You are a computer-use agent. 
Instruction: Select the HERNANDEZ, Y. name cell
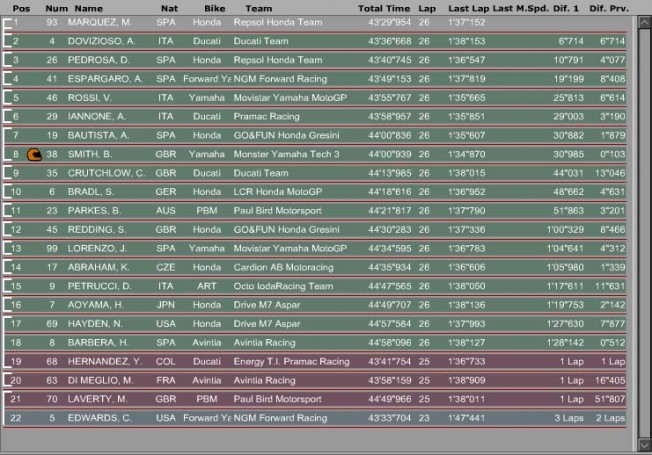pyautogui.click(x=105, y=361)
